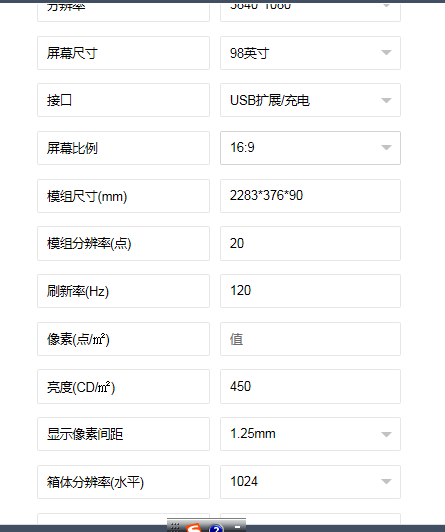This screenshot has width=445, height=532.
Task: Focus the refresh rate value field 120
Action: coord(310,291)
